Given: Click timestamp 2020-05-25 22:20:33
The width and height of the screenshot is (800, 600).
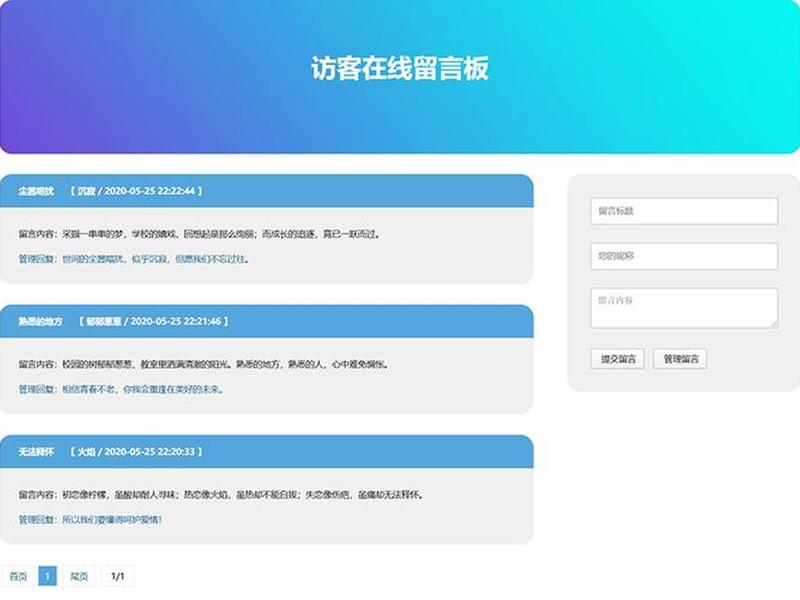Looking at the screenshot, I should pos(149,452).
